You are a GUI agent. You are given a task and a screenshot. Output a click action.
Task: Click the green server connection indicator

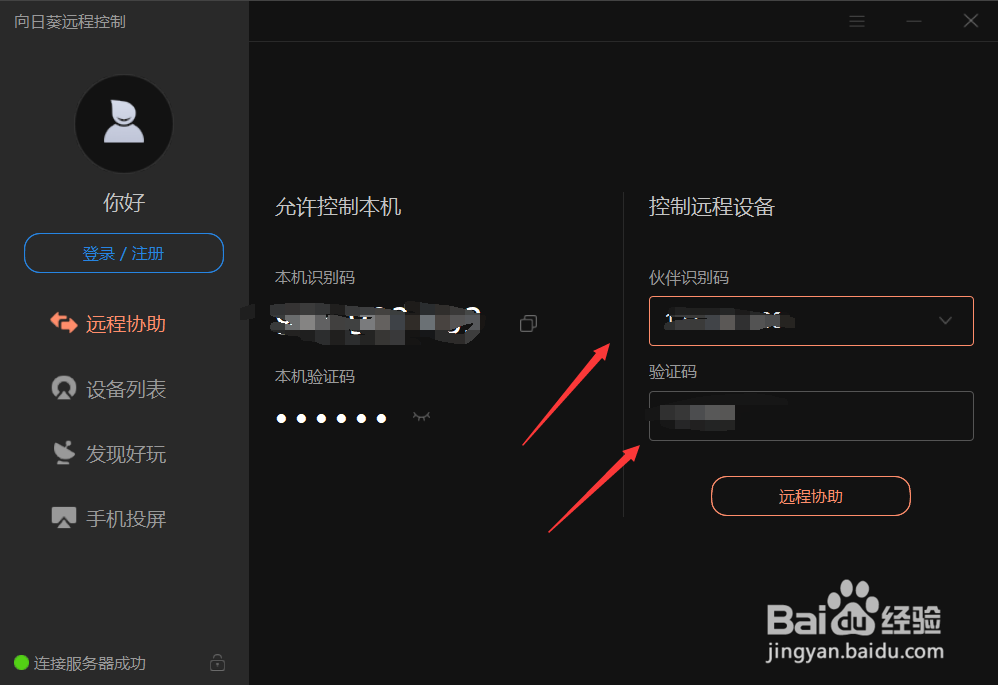point(21,663)
